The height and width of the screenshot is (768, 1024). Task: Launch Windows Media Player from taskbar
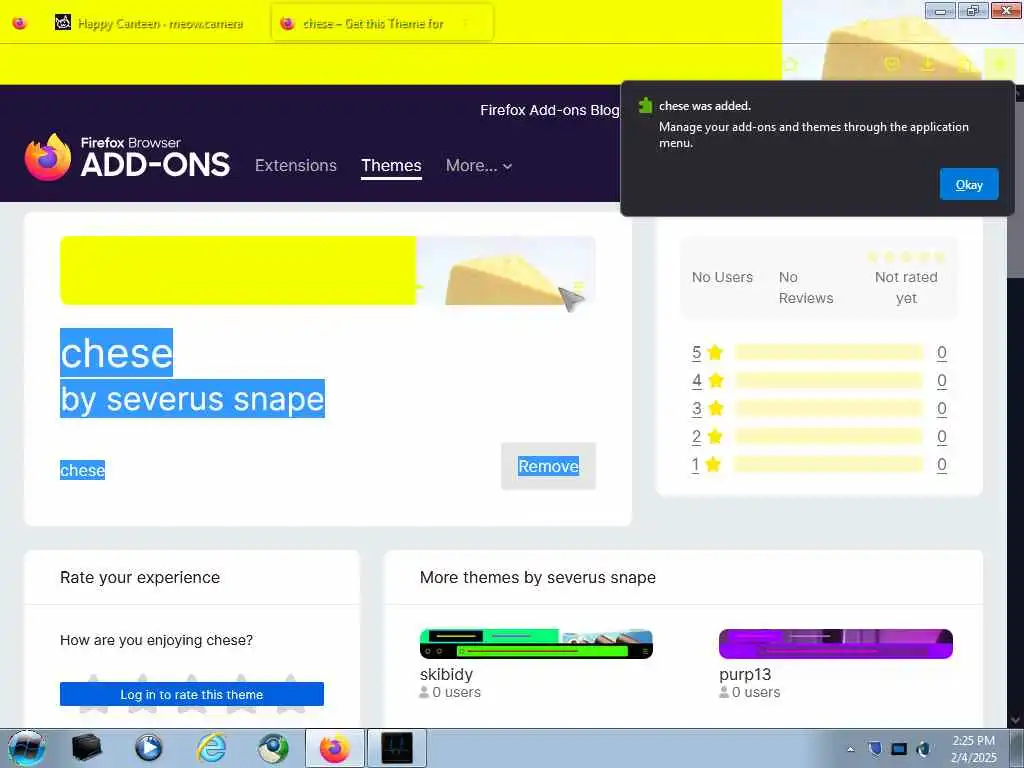[x=149, y=748]
